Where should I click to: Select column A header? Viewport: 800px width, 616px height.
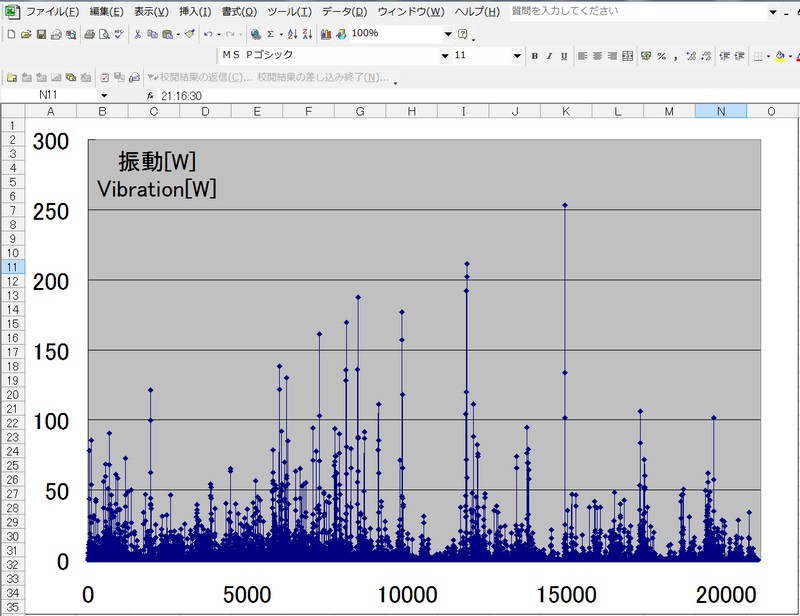[51, 111]
